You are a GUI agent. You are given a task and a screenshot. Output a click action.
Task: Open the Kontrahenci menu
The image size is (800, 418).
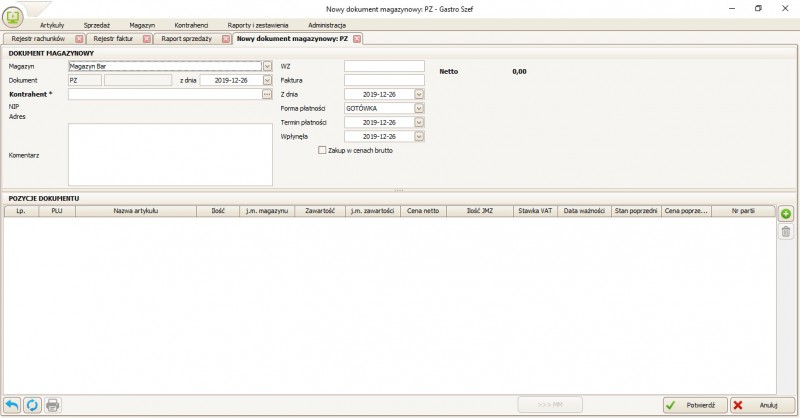(191, 23)
